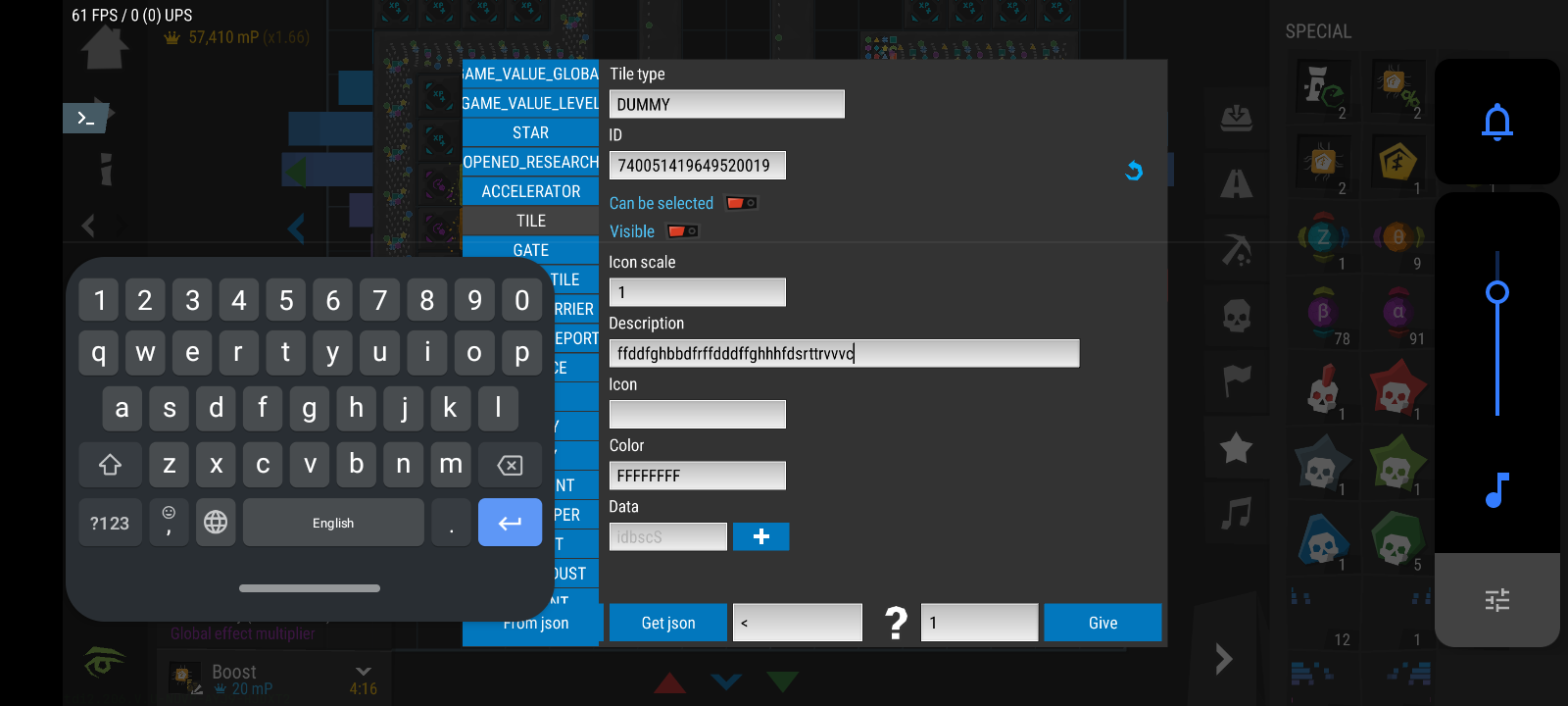
Task: Tap the keyboard backspace key
Action: point(510,465)
